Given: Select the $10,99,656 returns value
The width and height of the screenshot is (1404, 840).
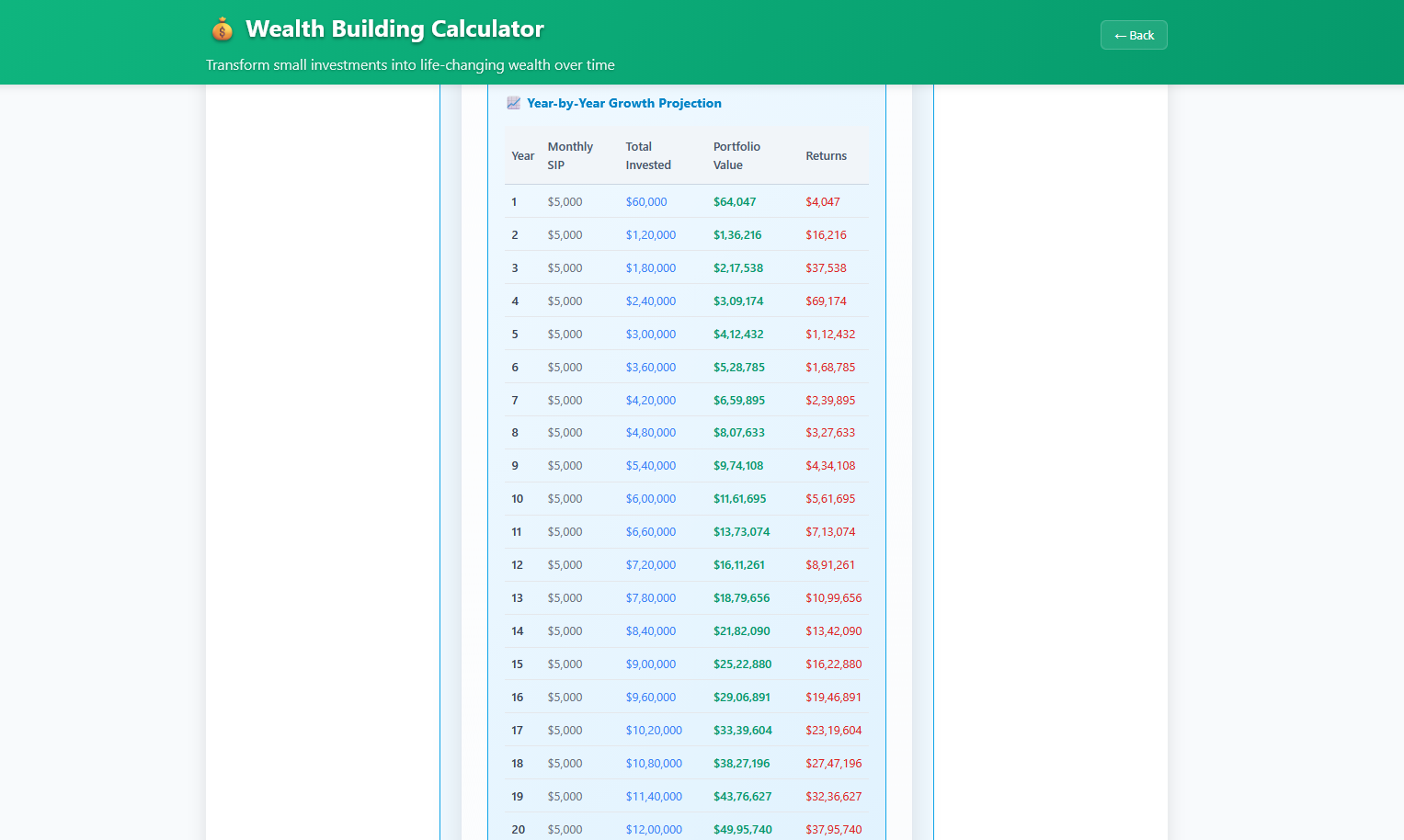Looking at the screenshot, I should (834, 597).
